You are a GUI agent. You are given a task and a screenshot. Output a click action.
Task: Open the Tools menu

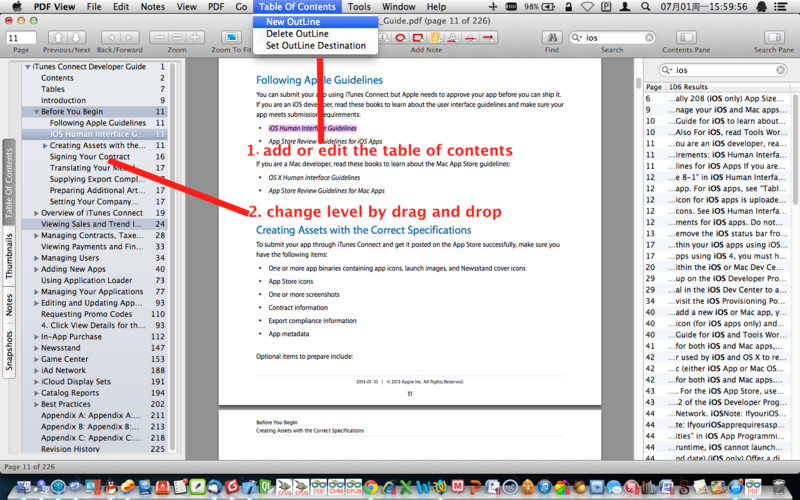pos(359,7)
